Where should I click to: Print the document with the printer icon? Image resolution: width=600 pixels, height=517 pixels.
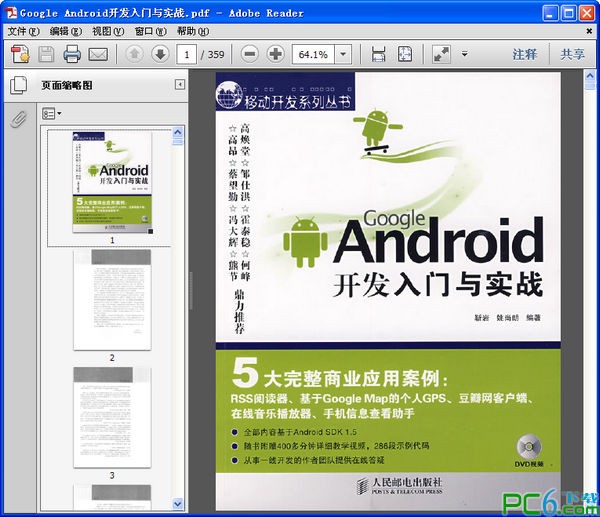pyautogui.click(x=72, y=54)
